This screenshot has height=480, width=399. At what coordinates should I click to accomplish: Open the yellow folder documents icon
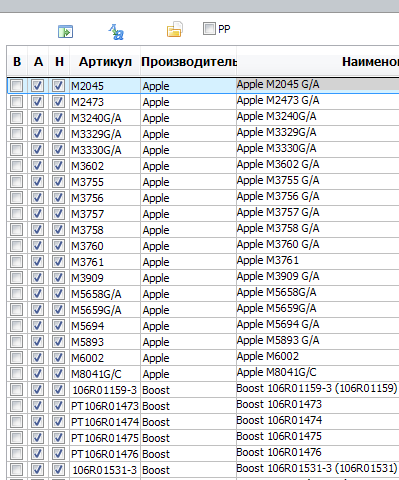[175, 29]
